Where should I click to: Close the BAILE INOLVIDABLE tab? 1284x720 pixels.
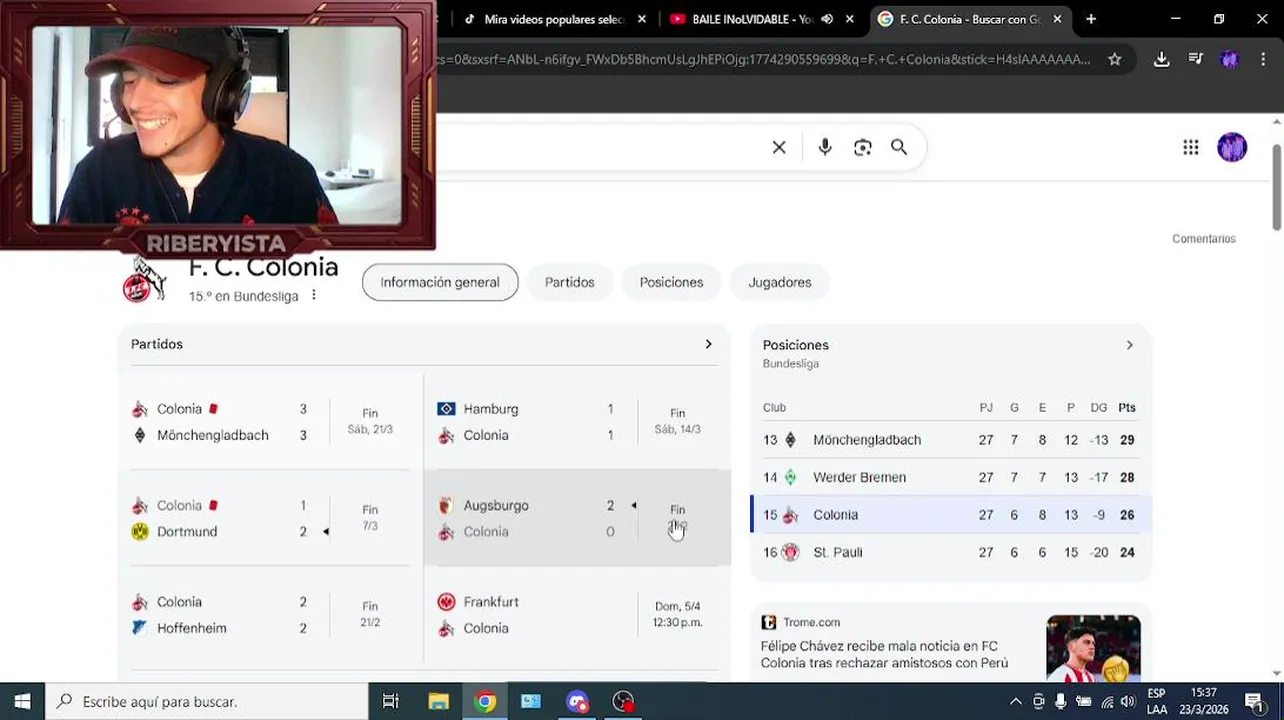click(x=850, y=19)
